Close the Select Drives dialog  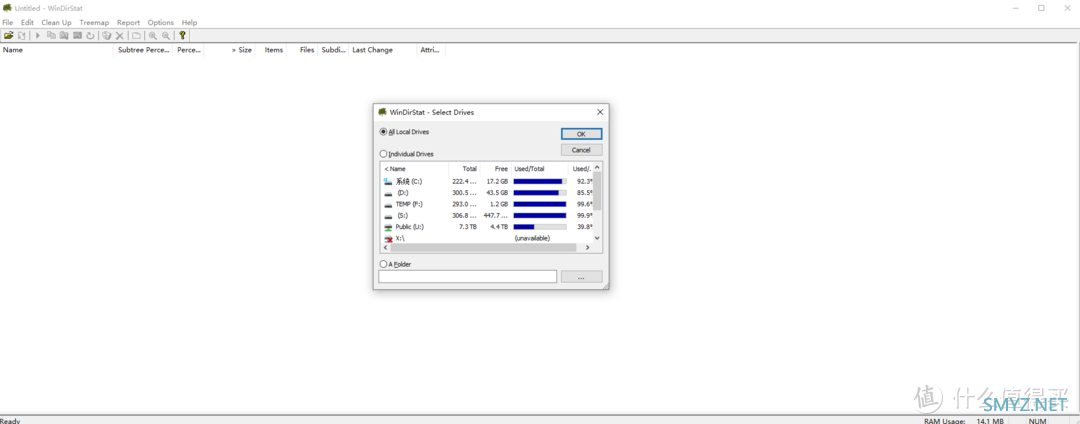point(600,112)
